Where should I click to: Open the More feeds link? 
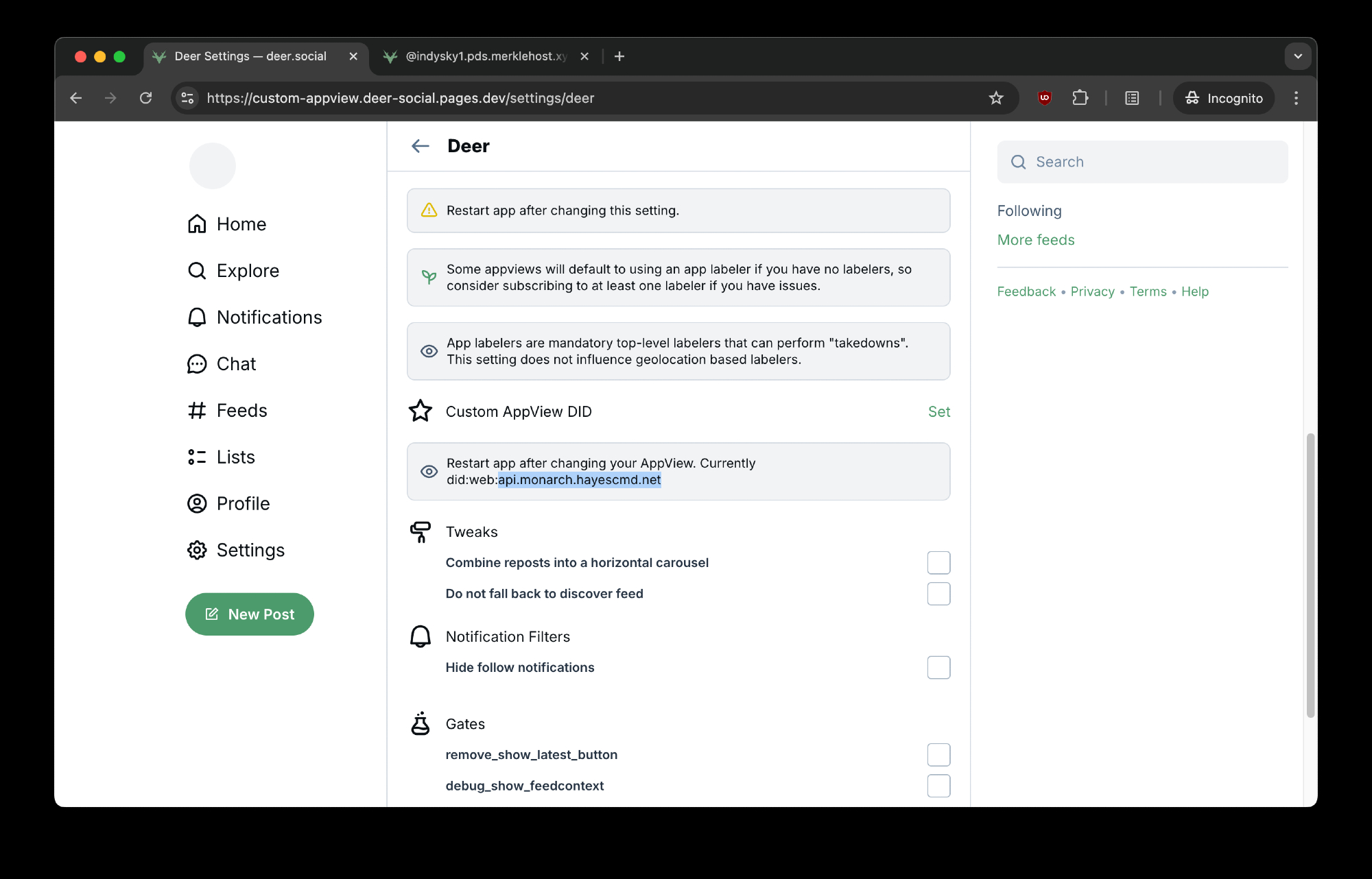coord(1035,240)
